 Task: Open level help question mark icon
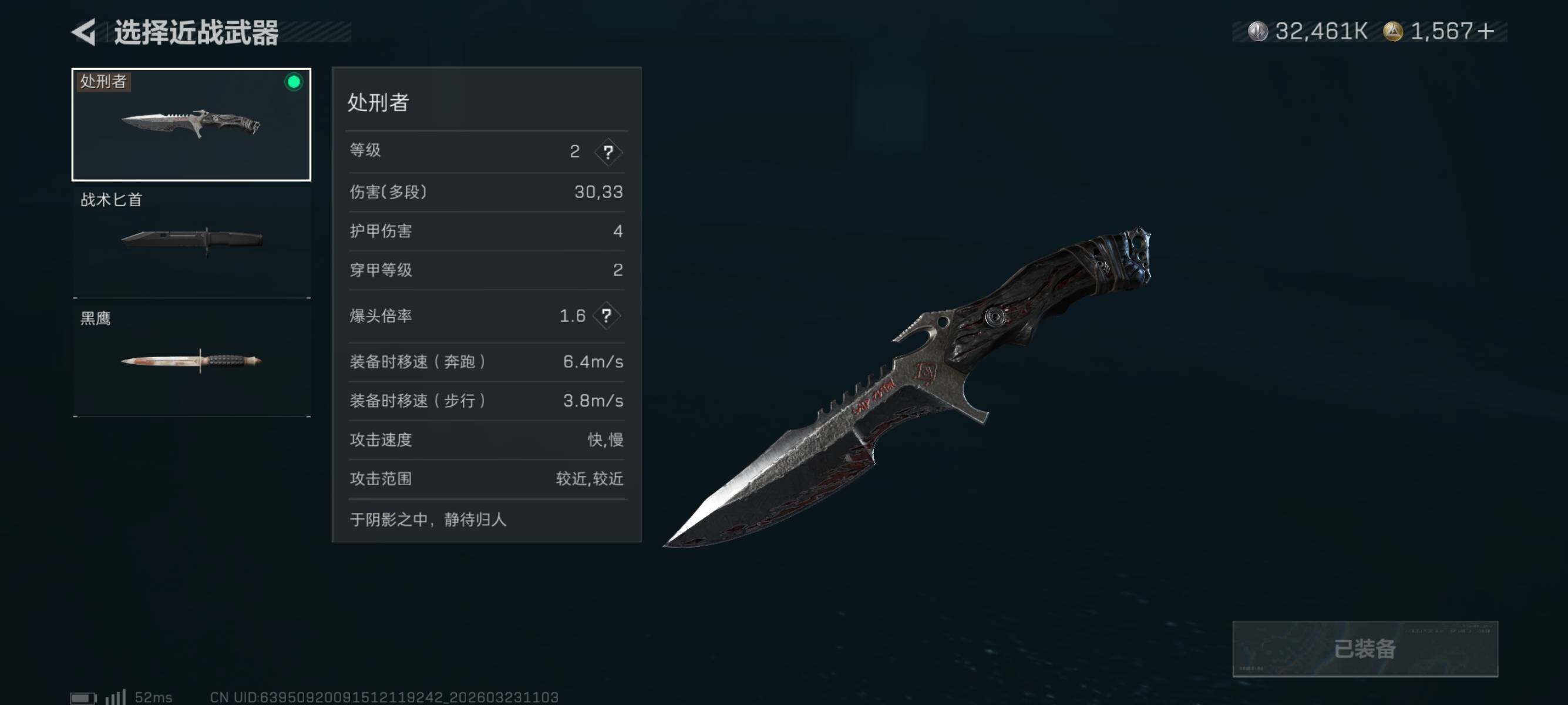[607, 152]
